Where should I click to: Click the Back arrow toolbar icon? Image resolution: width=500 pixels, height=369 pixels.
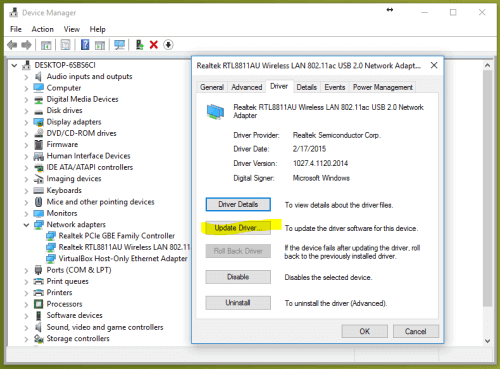click(12, 45)
